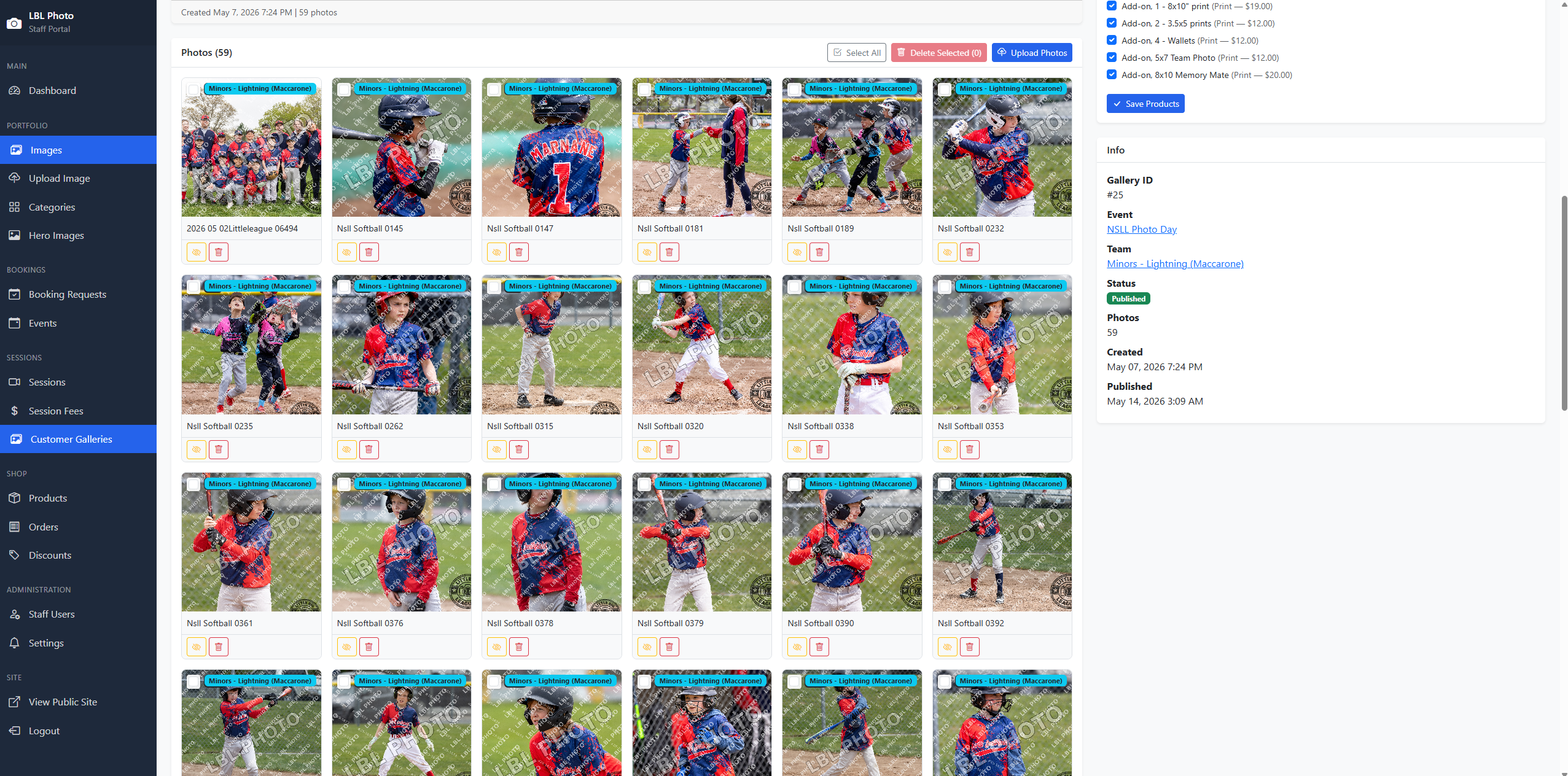This screenshot has width=1568, height=776.
Task: Toggle visibility of Nsll Softball 0392
Action: [948, 647]
